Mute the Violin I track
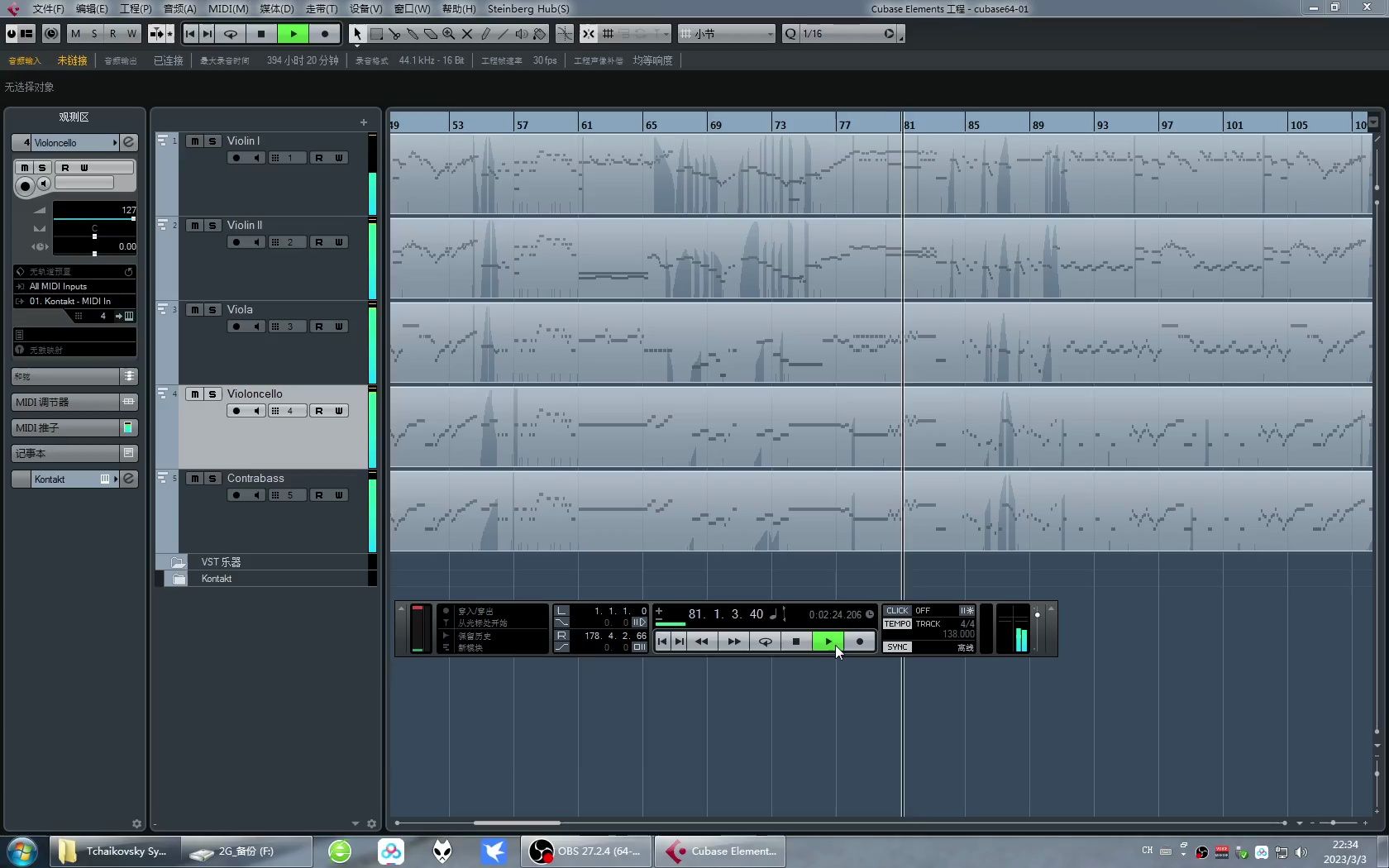This screenshot has height=868, width=1389. coord(195,141)
